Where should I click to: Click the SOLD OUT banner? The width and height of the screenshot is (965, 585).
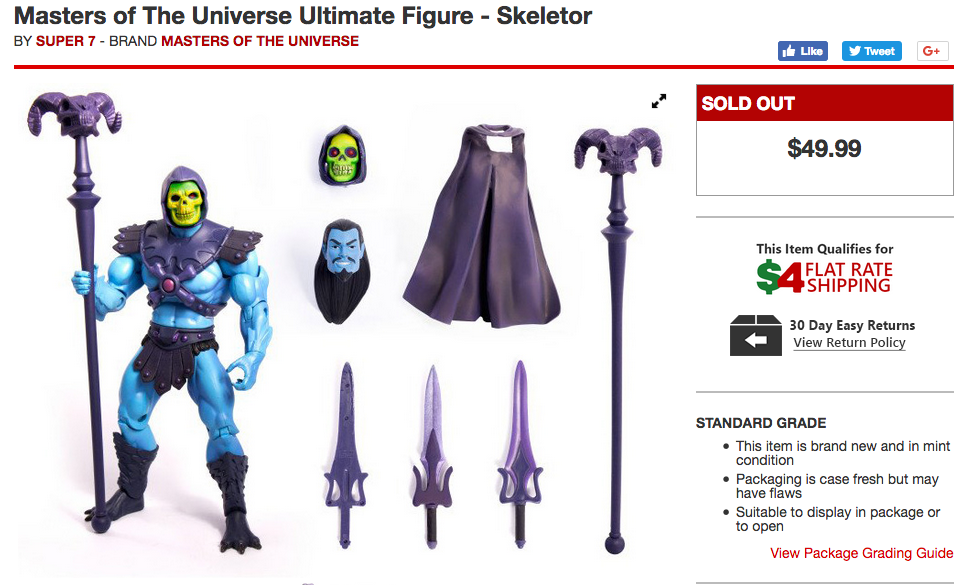825,103
